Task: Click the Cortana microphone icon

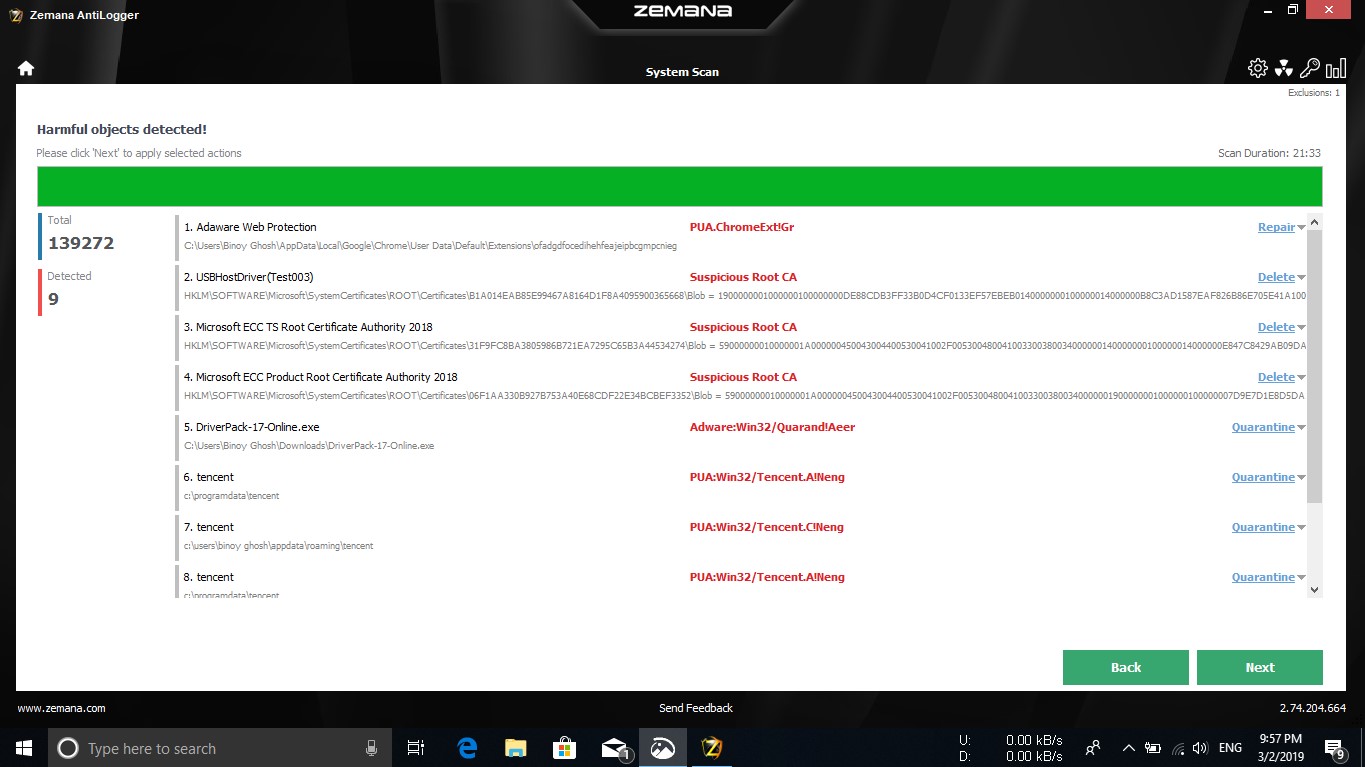Action: (371, 748)
